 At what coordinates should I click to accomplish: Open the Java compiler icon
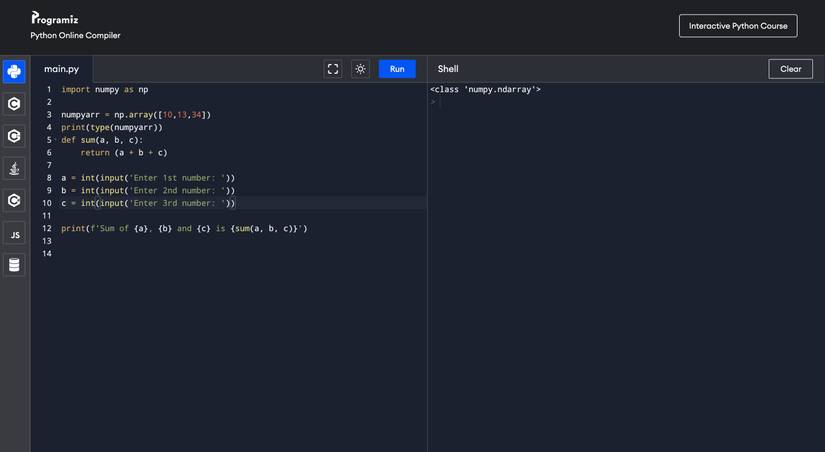tap(14, 168)
